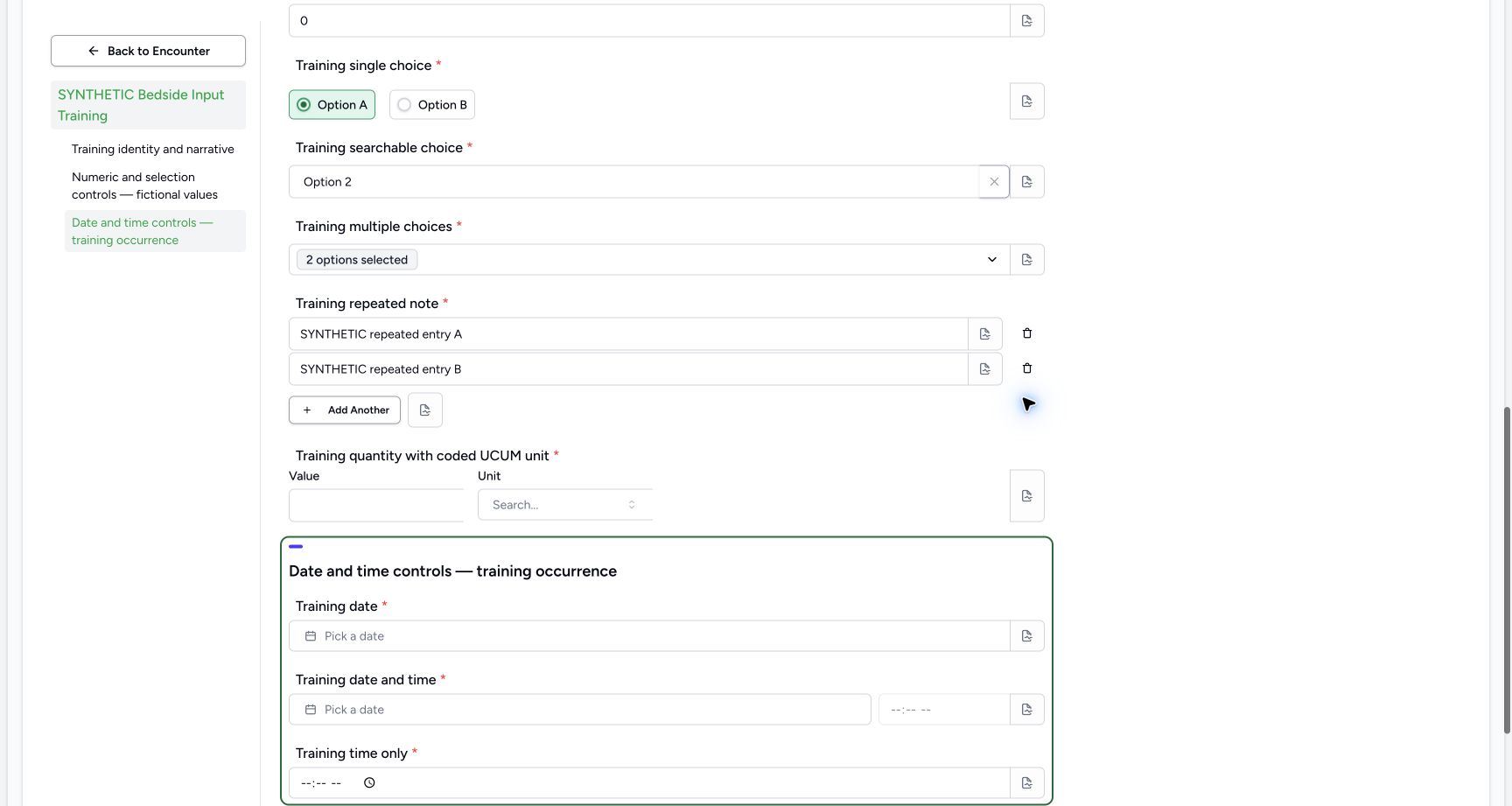Image resolution: width=1512 pixels, height=806 pixels.
Task: Open the Training date picker
Action: [x=649, y=636]
